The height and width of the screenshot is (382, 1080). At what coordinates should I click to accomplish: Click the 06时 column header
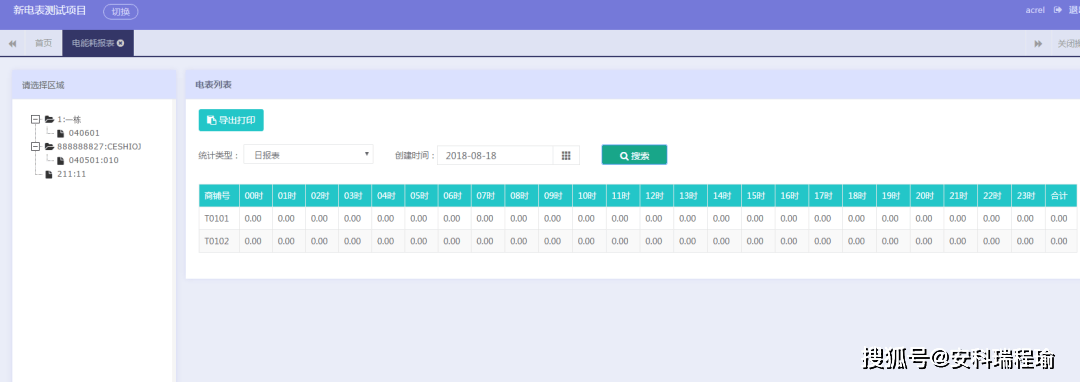coord(455,195)
